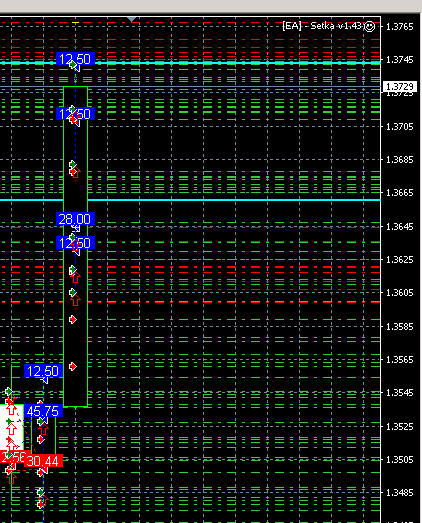
Task: Click the 12.50 label on the upper cyan line
Action: (x=76, y=59)
